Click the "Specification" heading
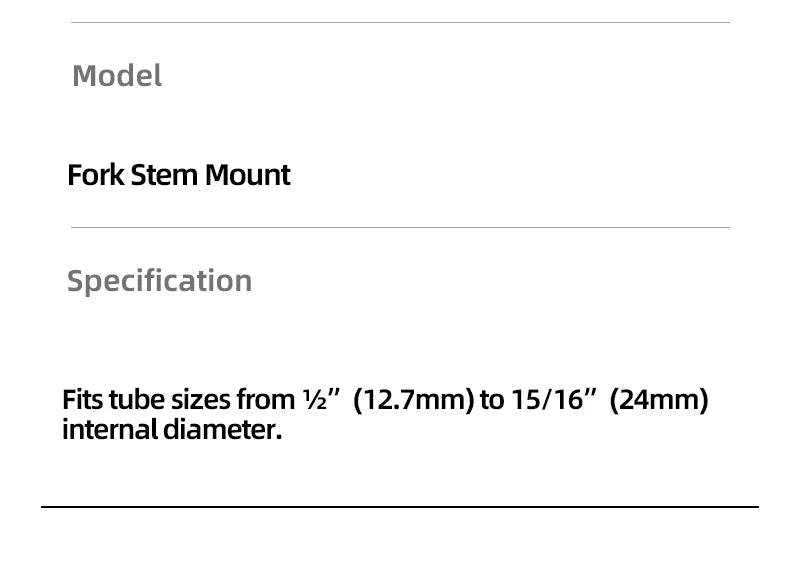Screen dimensions: 800x574 (159, 281)
